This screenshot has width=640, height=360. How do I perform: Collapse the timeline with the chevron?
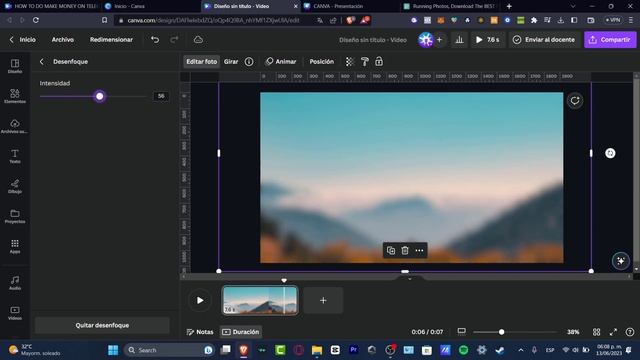pyautogui.click(x=410, y=279)
